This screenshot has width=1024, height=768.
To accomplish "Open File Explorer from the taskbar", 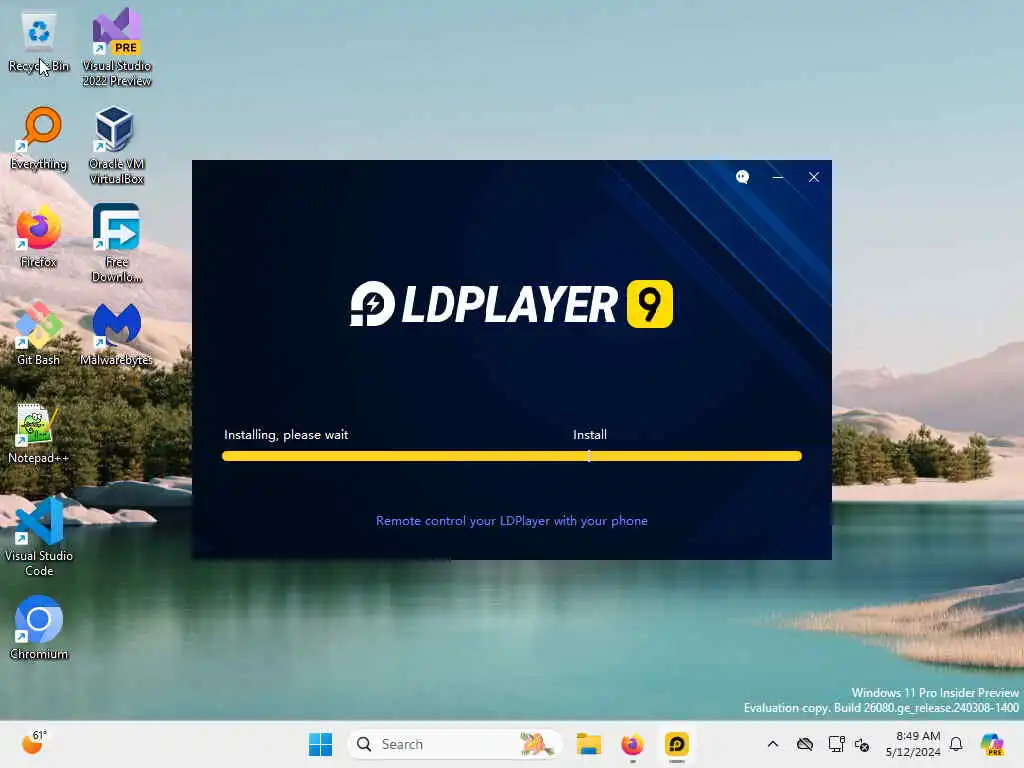I will [x=589, y=744].
